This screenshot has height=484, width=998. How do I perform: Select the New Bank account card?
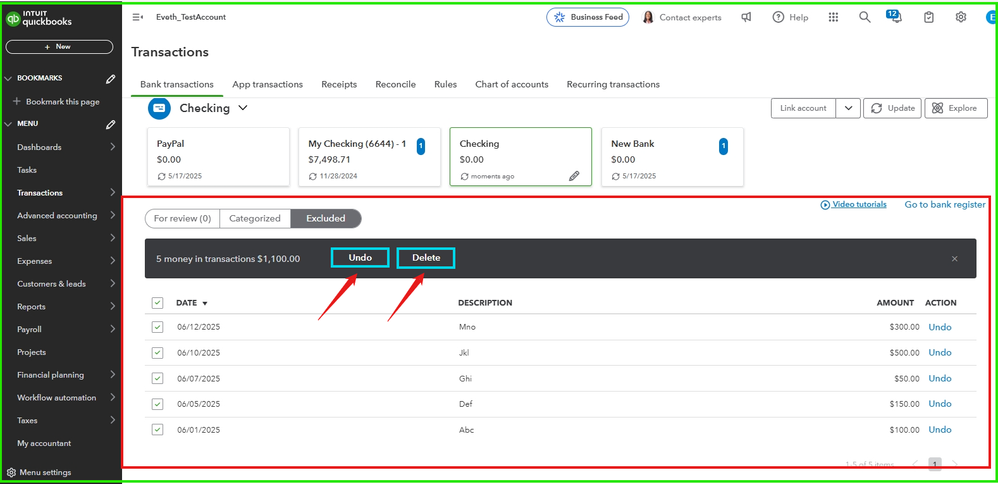[x=672, y=157]
